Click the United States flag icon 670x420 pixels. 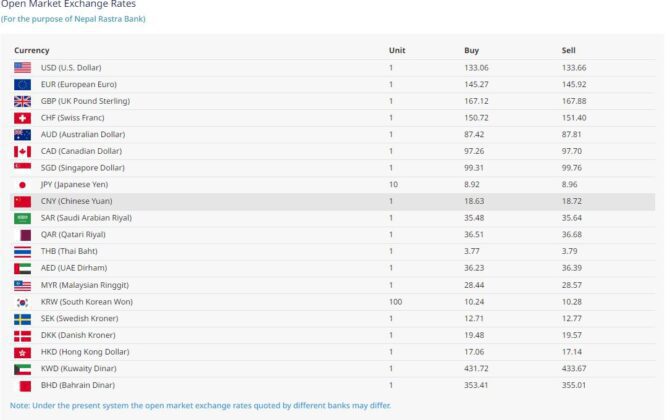pyautogui.click(x=22, y=68)
